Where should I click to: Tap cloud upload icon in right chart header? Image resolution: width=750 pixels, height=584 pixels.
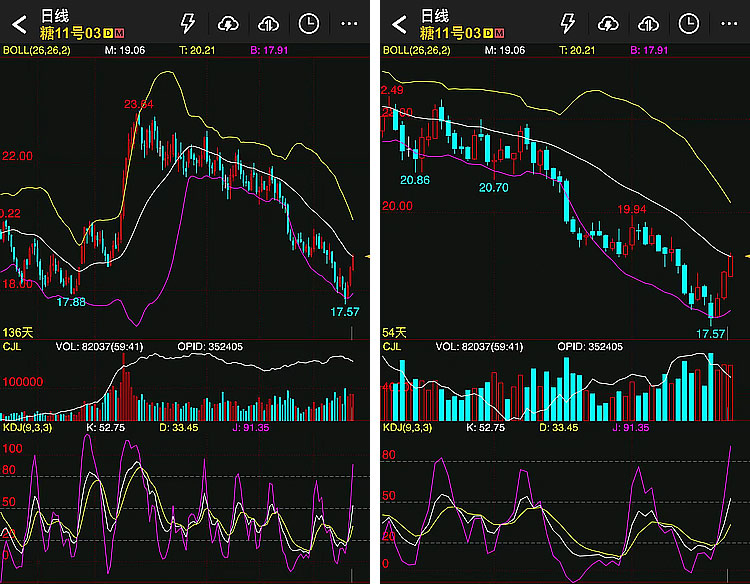coord(648,23)
